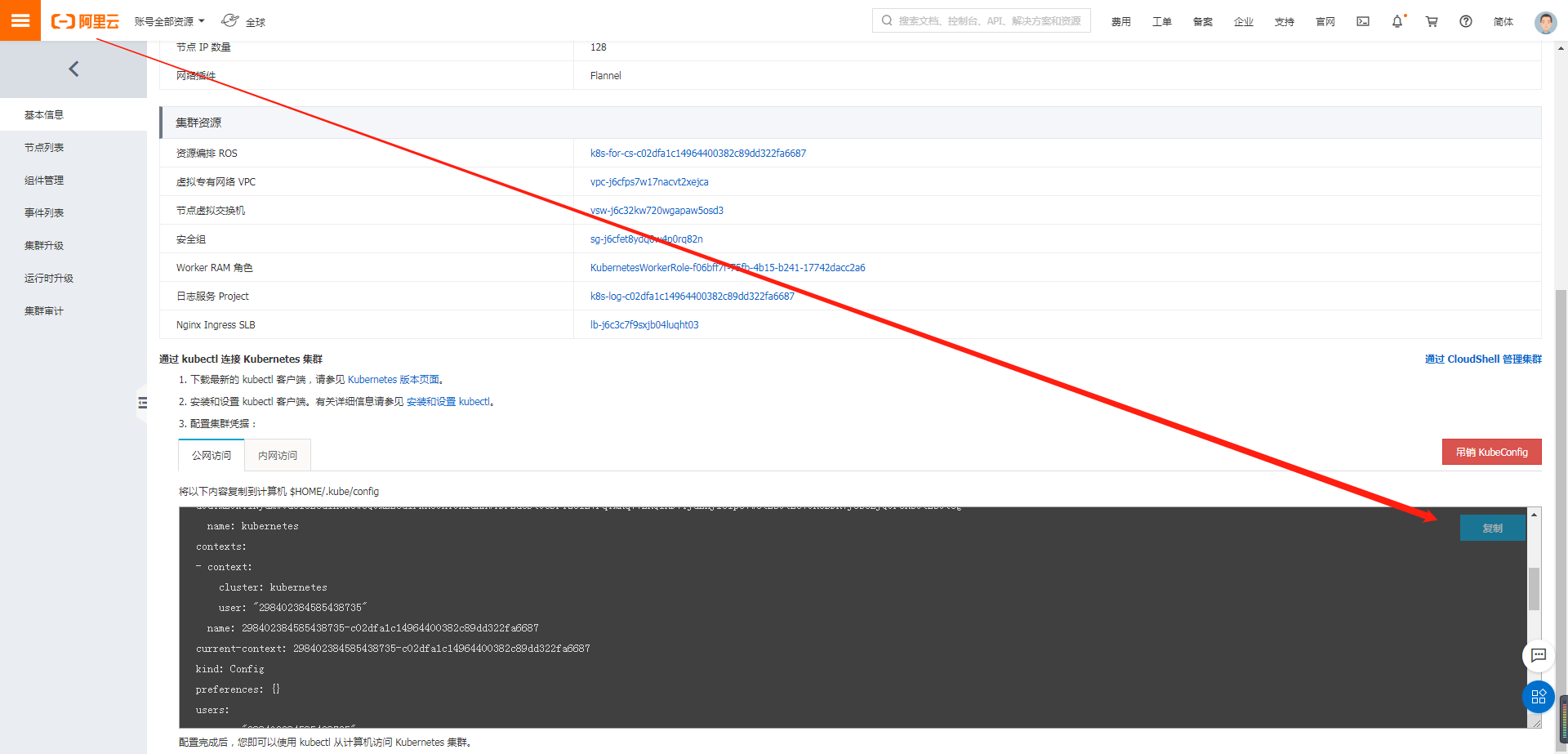Click the 'kind: Config' line
This screenshot has height=754, width=1568.
pyautogui.click(x=229, y=669)
